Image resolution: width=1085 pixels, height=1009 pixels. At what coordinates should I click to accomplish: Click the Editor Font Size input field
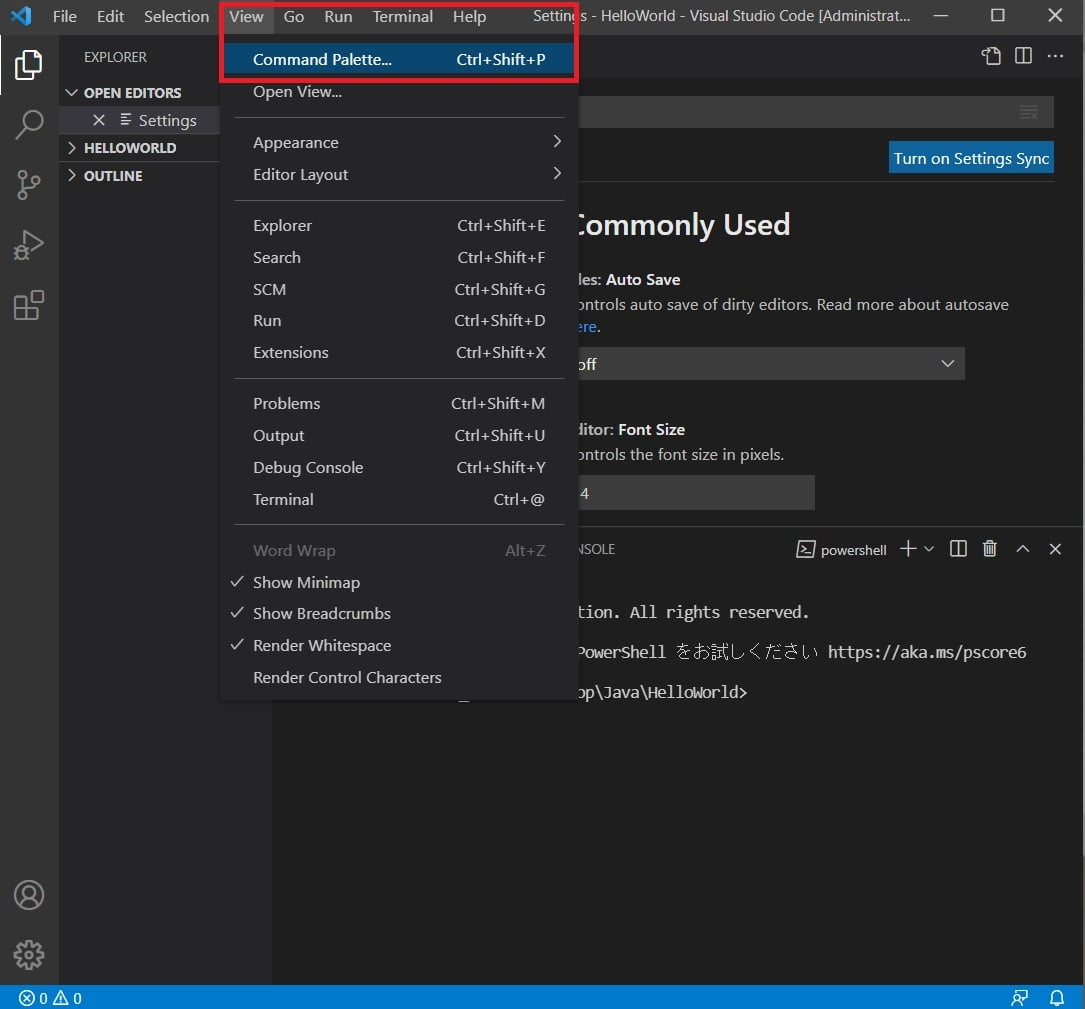click(x=697, y=492)
